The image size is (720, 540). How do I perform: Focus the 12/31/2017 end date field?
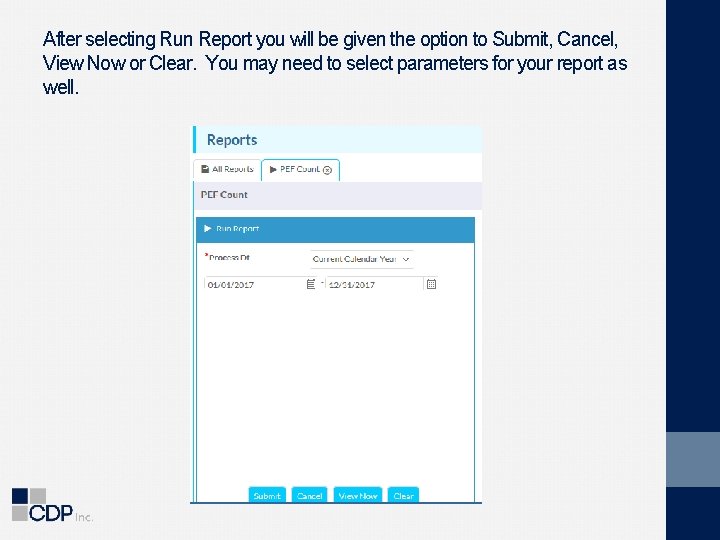[375, 284]
